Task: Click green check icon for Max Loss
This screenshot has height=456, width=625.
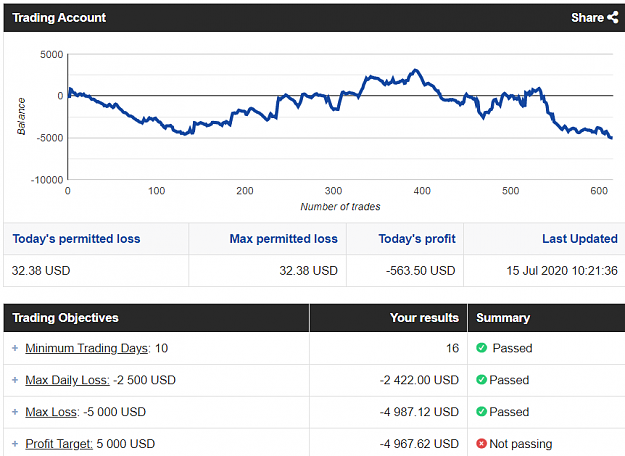Action: click(482, 411)
